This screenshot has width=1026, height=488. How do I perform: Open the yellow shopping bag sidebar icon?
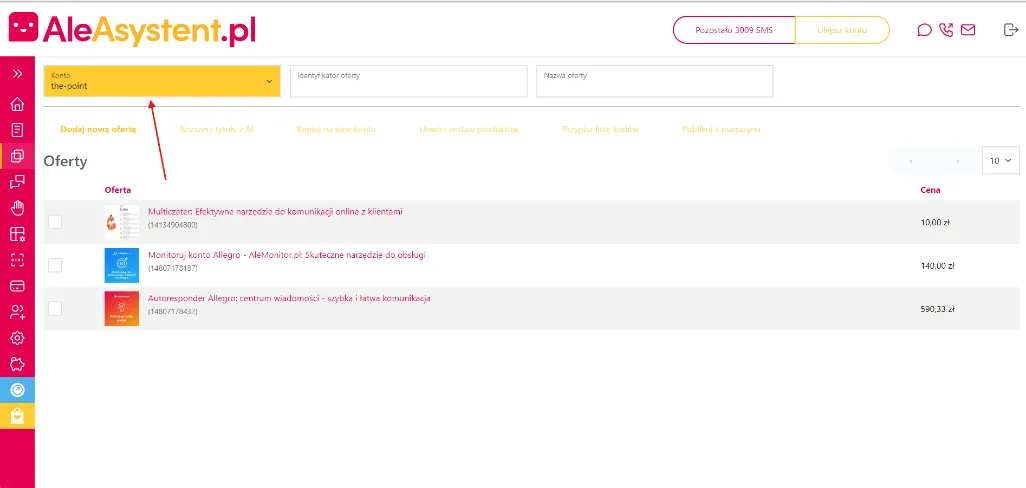point(17,416)
